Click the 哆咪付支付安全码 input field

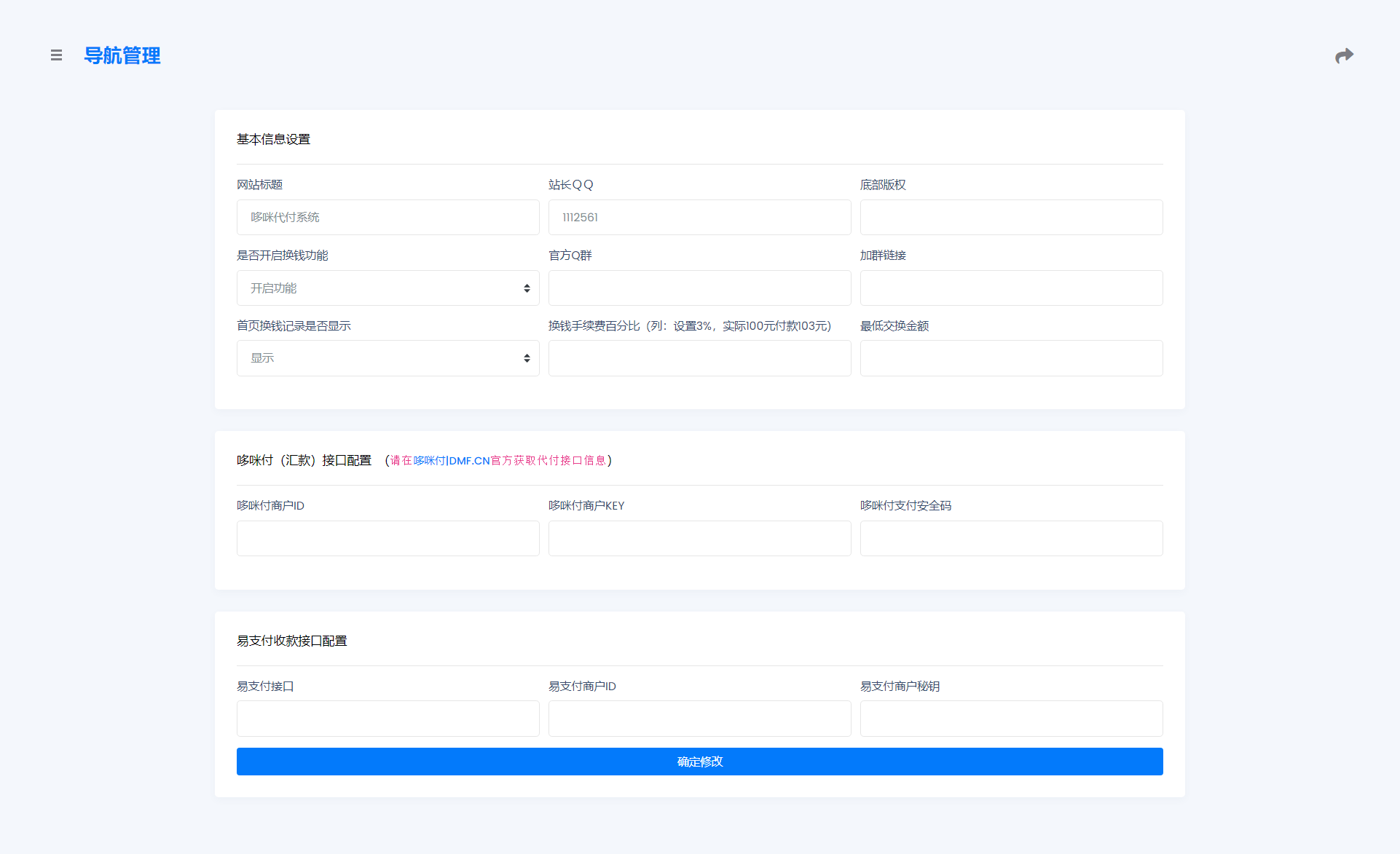pos(1011,539)
